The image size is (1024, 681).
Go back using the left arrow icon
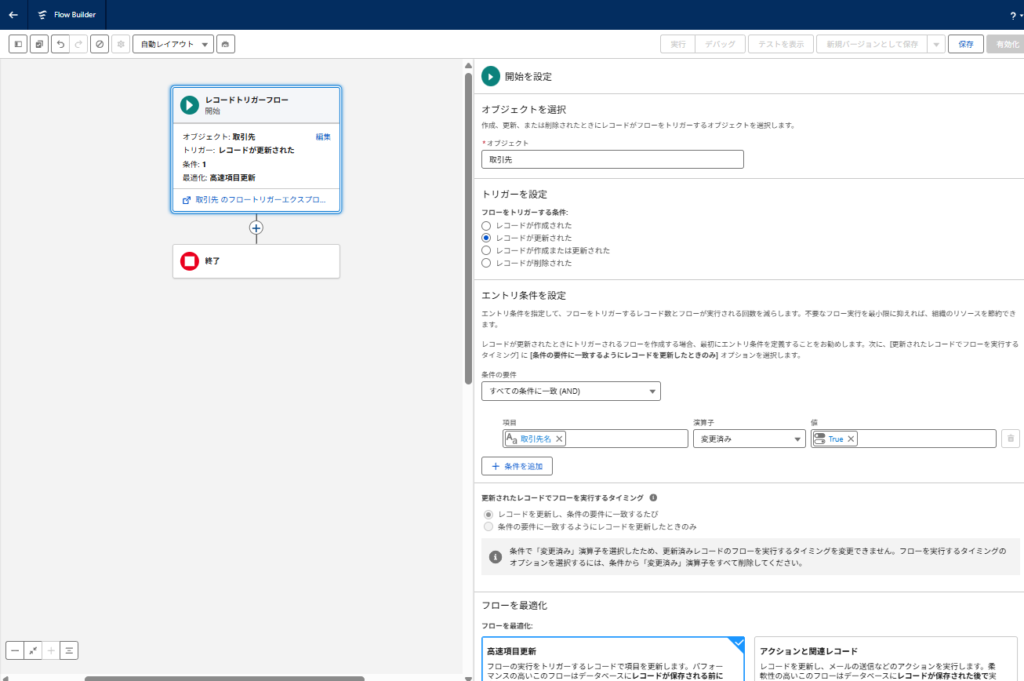click(13, 14)
